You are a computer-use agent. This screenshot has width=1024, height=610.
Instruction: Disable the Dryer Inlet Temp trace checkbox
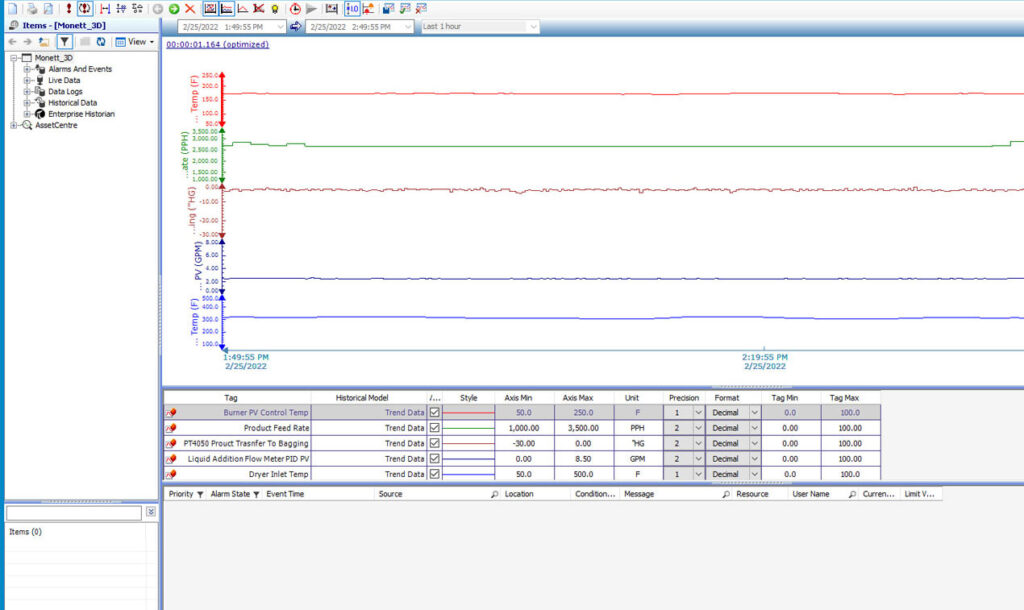(434, 474)
